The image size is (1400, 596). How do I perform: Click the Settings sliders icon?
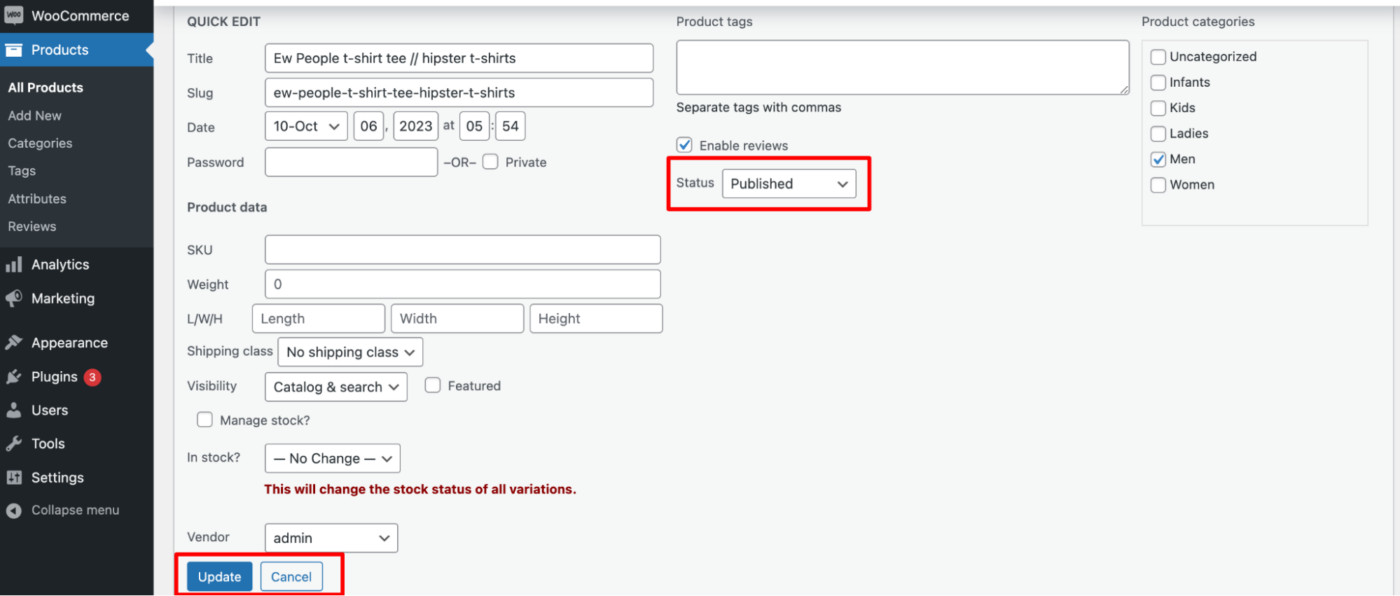(14, 478)
